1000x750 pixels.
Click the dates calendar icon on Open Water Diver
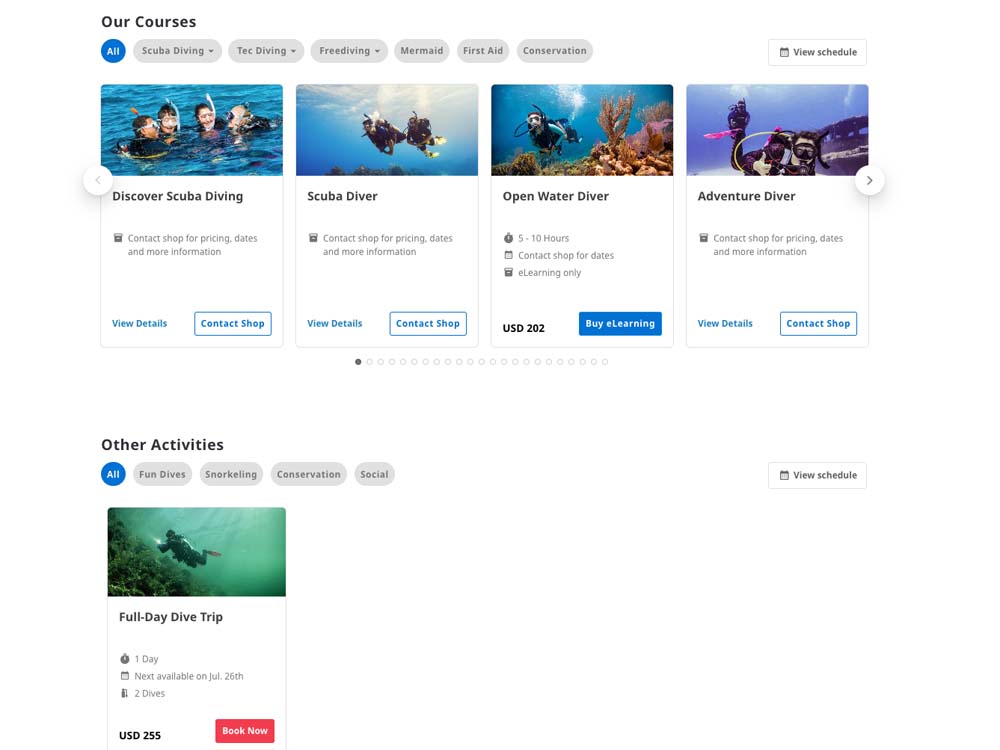(509, 255)
